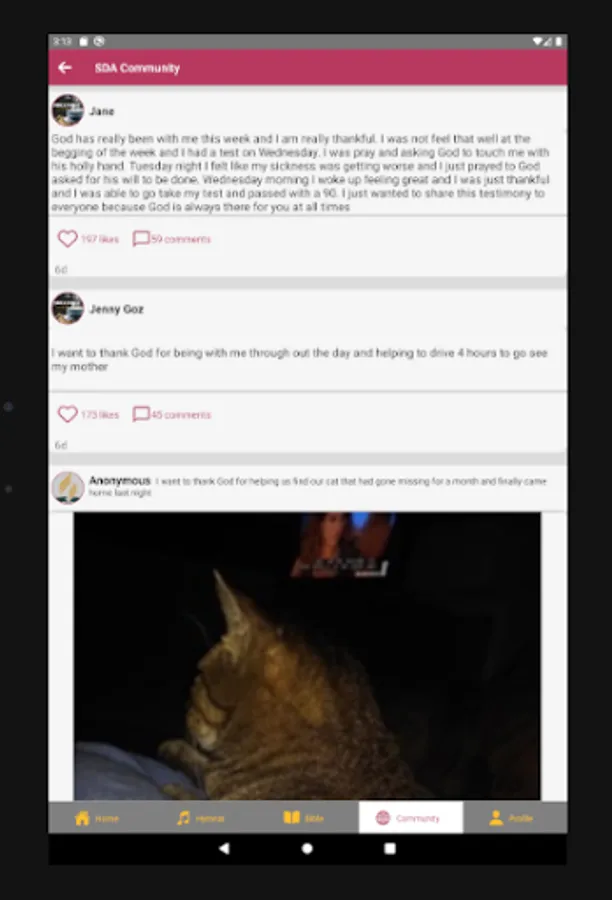The image size is (612, 900).
Task: Go to the Profile tab
Action: click(x=511, y=818)
